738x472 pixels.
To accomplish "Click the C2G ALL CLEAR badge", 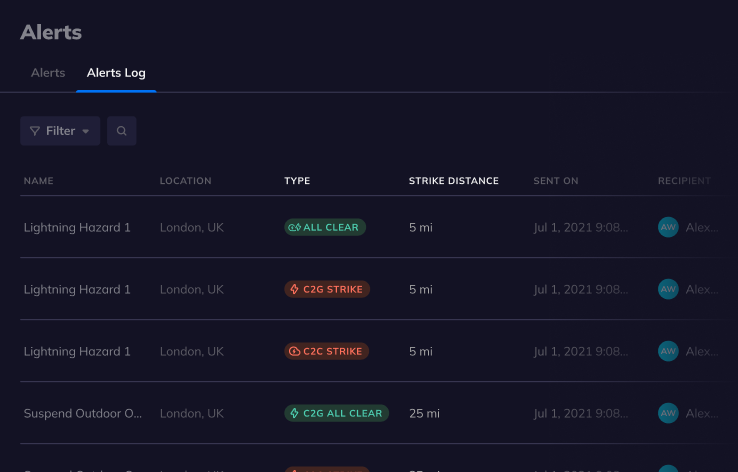I will pyautogui.click(x=337, y=413).
